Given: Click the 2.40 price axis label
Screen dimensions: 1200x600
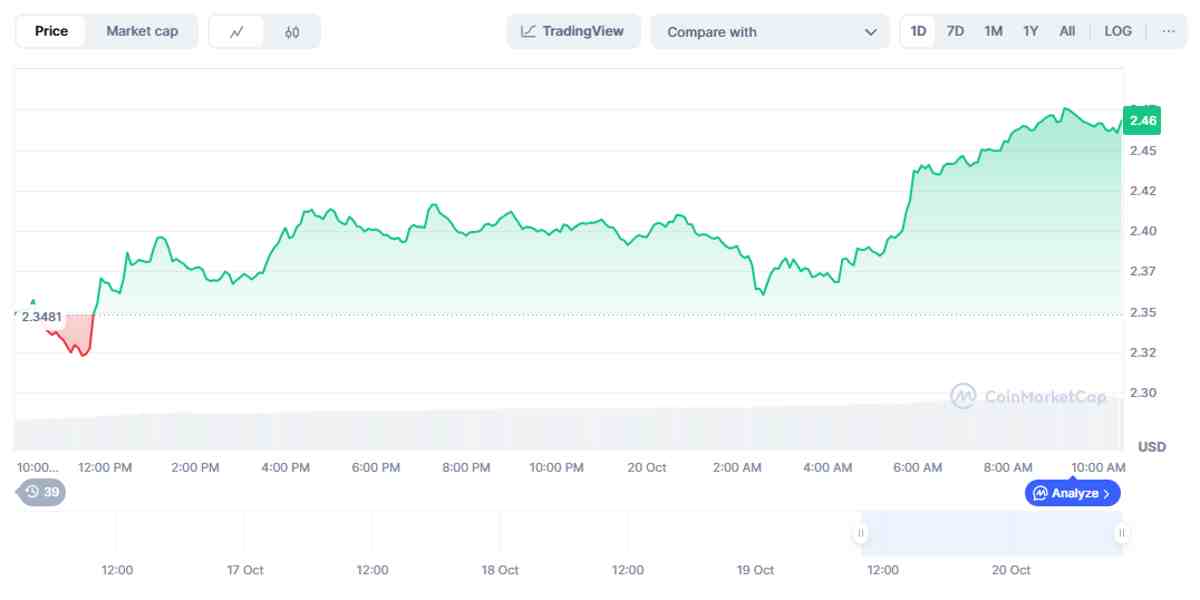Looking at the screenshot, I should pos(1142,231).
